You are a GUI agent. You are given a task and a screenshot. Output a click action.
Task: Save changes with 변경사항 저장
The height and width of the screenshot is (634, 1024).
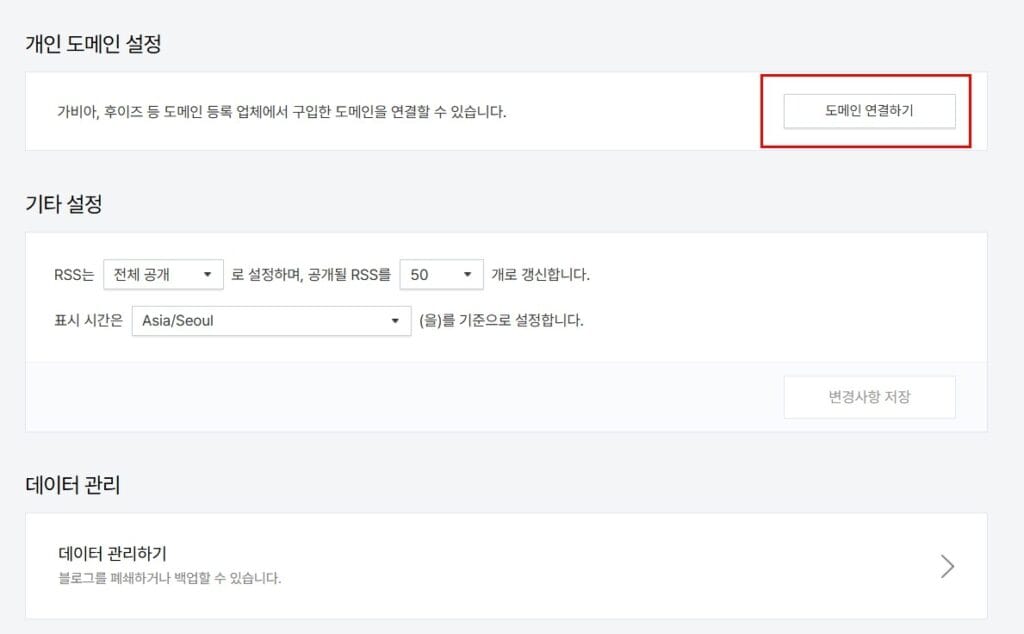(869, 396)
